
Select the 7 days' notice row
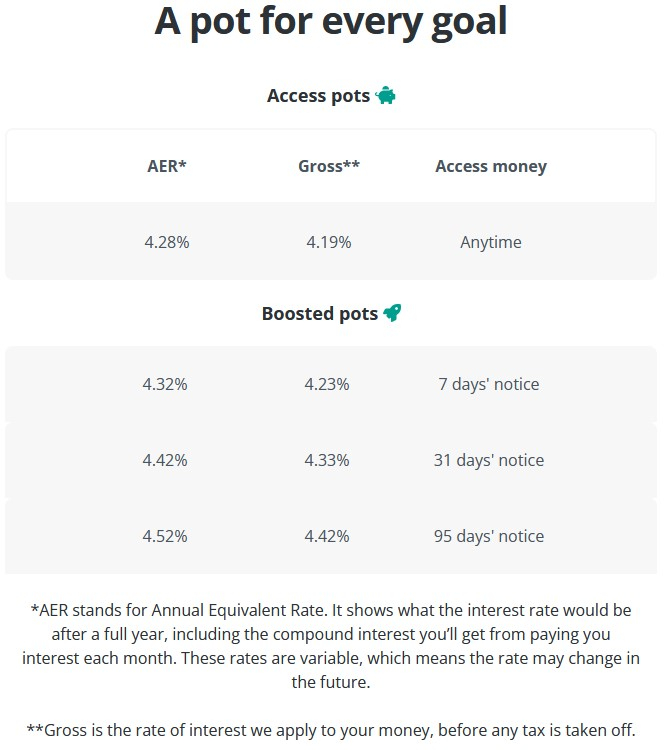[331, 384]
